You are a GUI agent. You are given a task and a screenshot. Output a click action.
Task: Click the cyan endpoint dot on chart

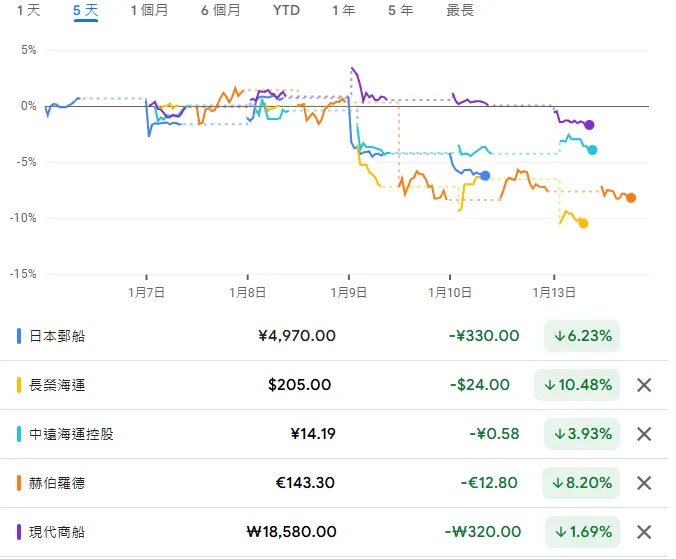coord(592,150)
